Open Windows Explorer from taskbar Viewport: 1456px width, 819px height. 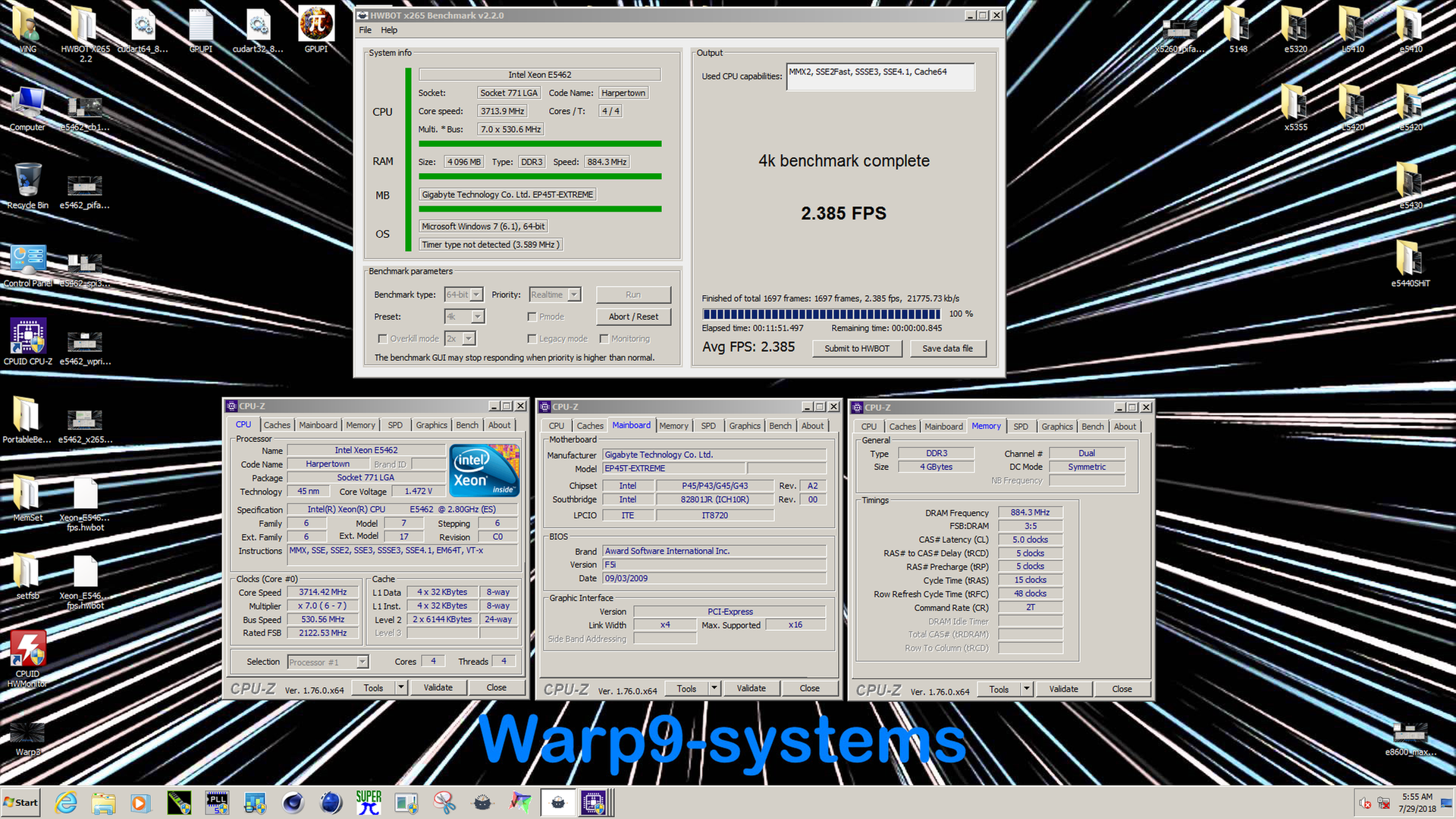[103, 802]
